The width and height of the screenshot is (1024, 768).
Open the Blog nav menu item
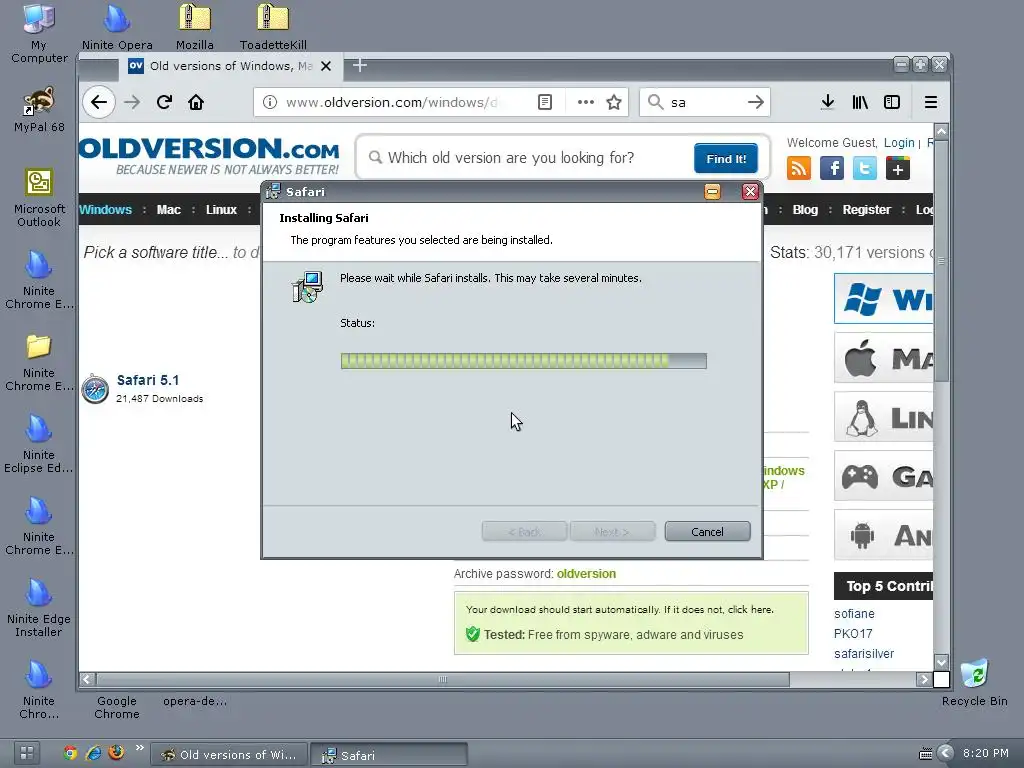[x=805, y=210]
